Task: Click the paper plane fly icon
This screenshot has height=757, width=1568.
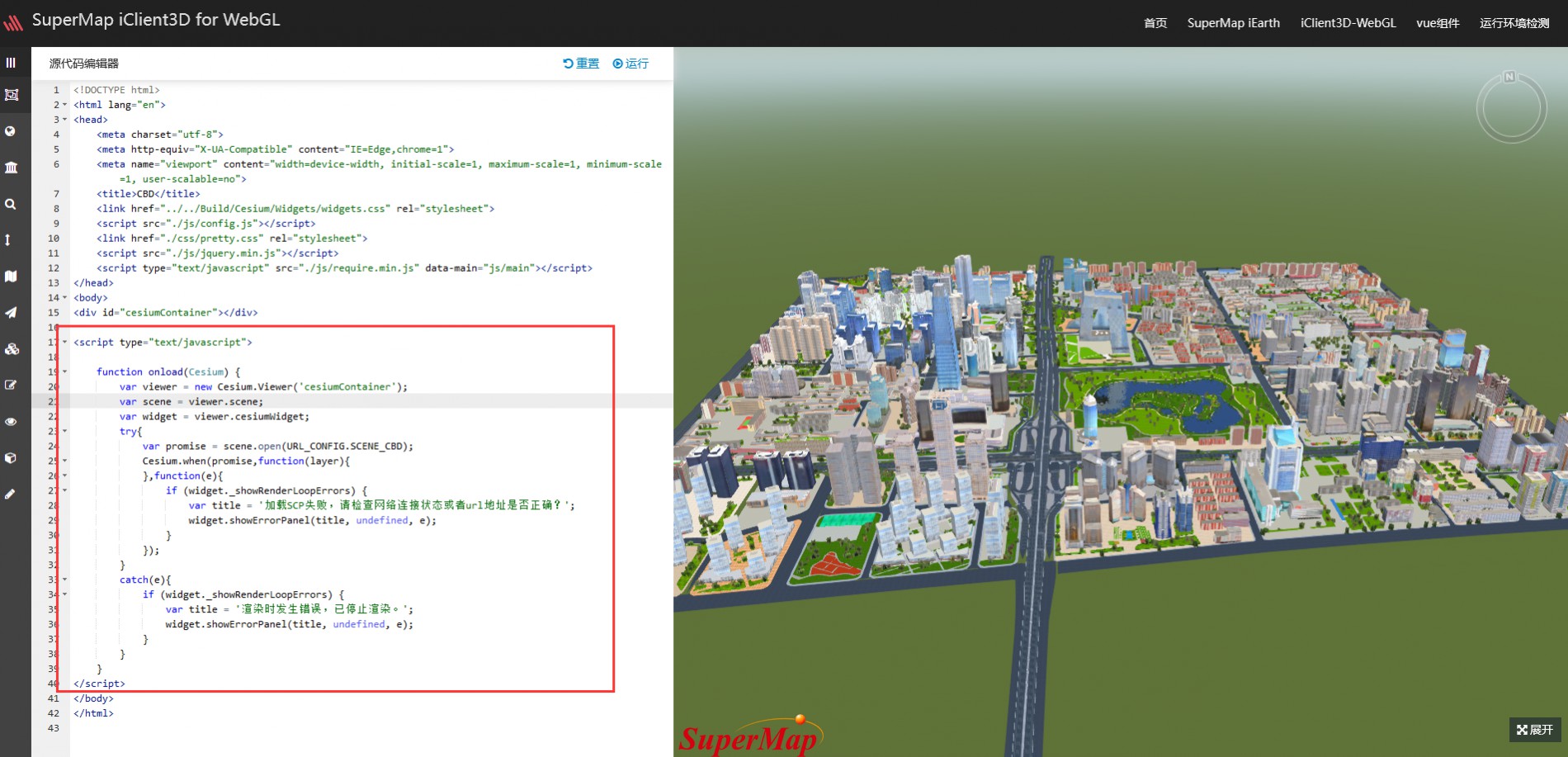Action: (x=11, y=313)
